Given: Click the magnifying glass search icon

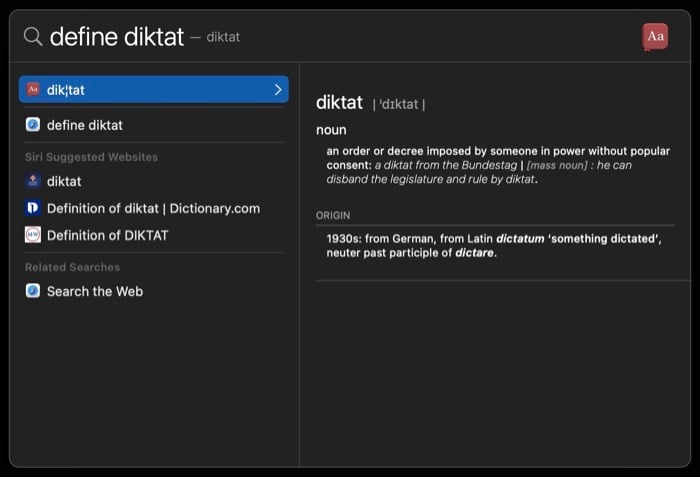Looking at the screenshot, I should [x=33, y=36].
